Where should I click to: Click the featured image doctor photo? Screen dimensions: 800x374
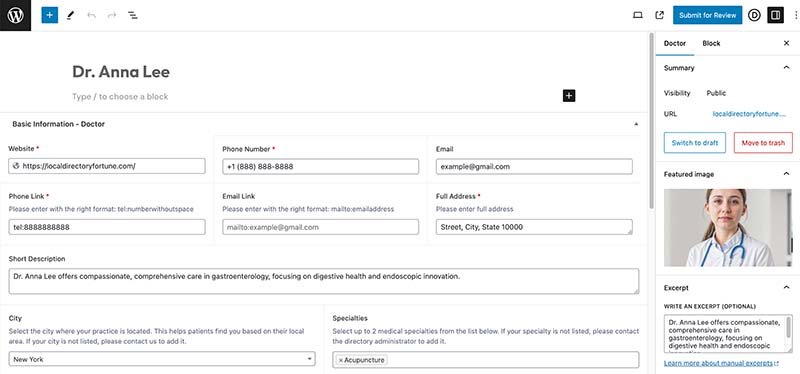(x=728, y=228)
